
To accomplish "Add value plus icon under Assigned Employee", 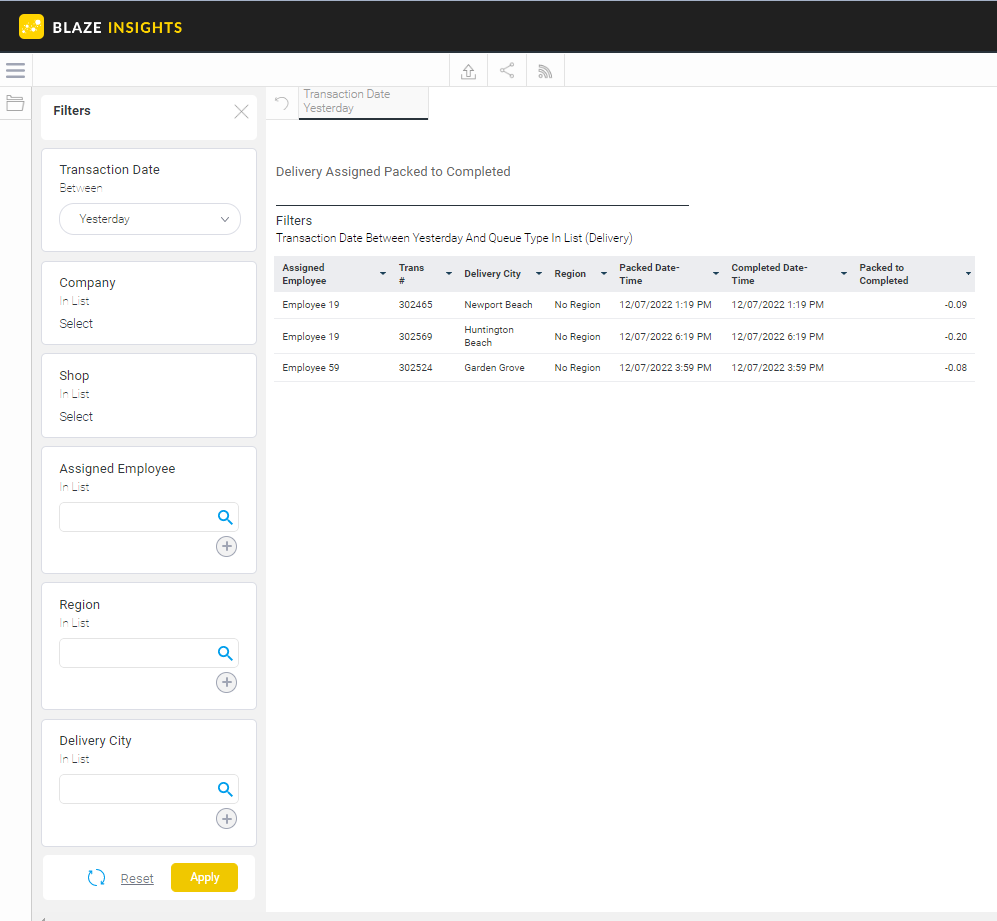I will [226, 546].
